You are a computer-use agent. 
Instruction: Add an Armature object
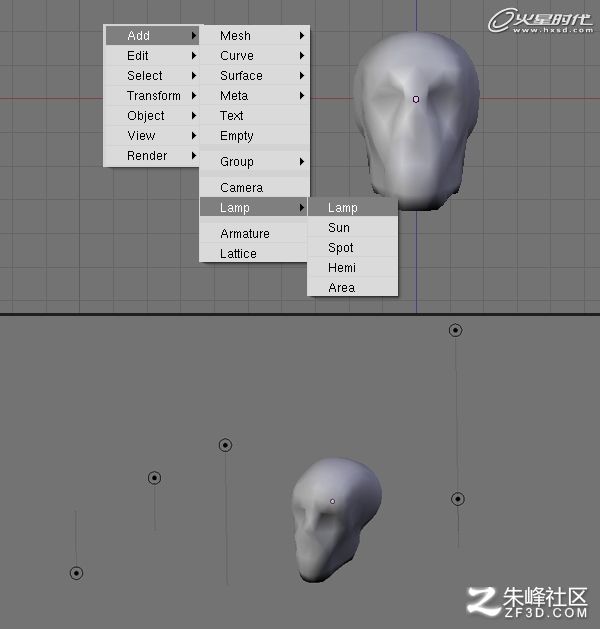[253, 233]
